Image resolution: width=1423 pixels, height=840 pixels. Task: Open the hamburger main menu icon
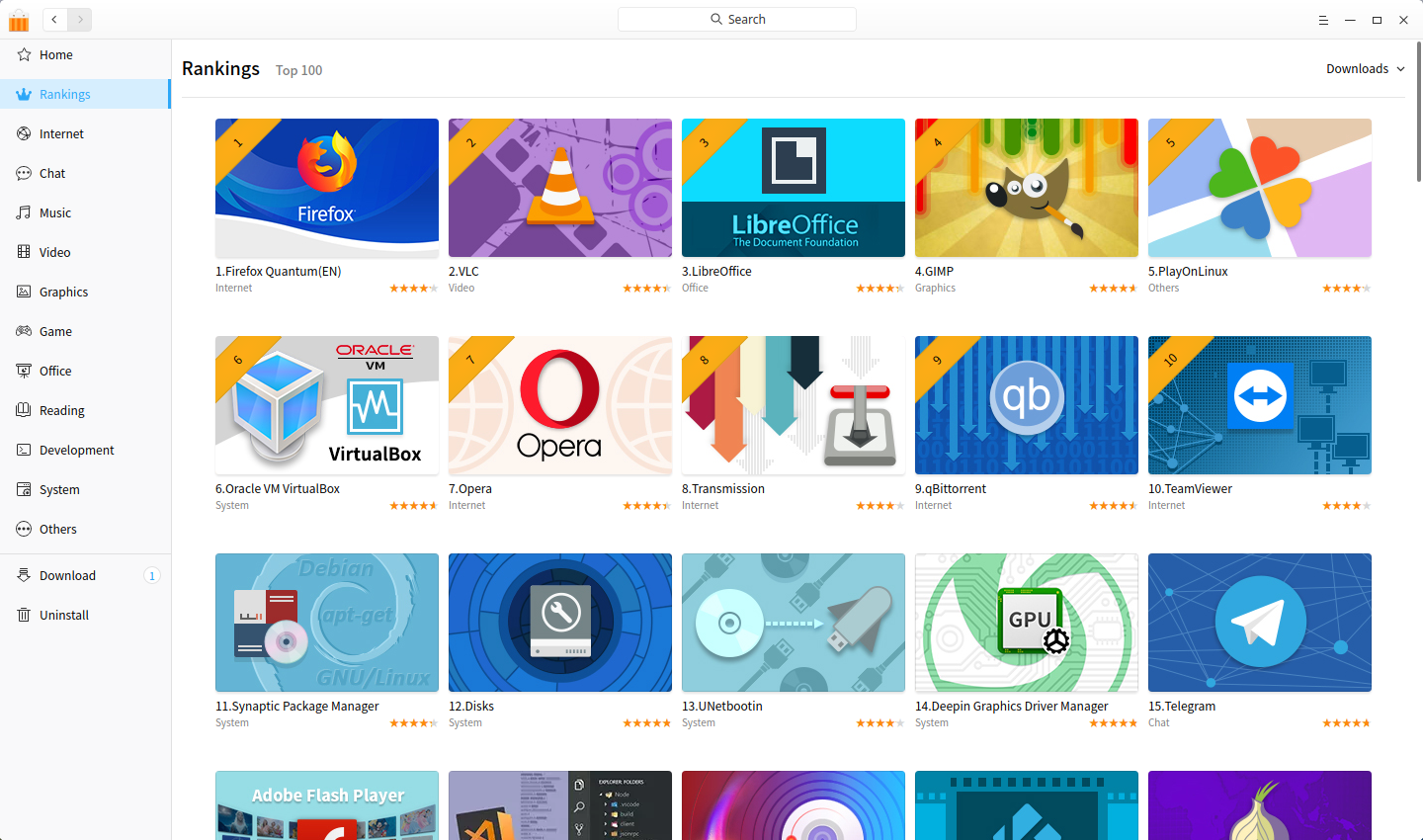click(x=1323, y=20)
